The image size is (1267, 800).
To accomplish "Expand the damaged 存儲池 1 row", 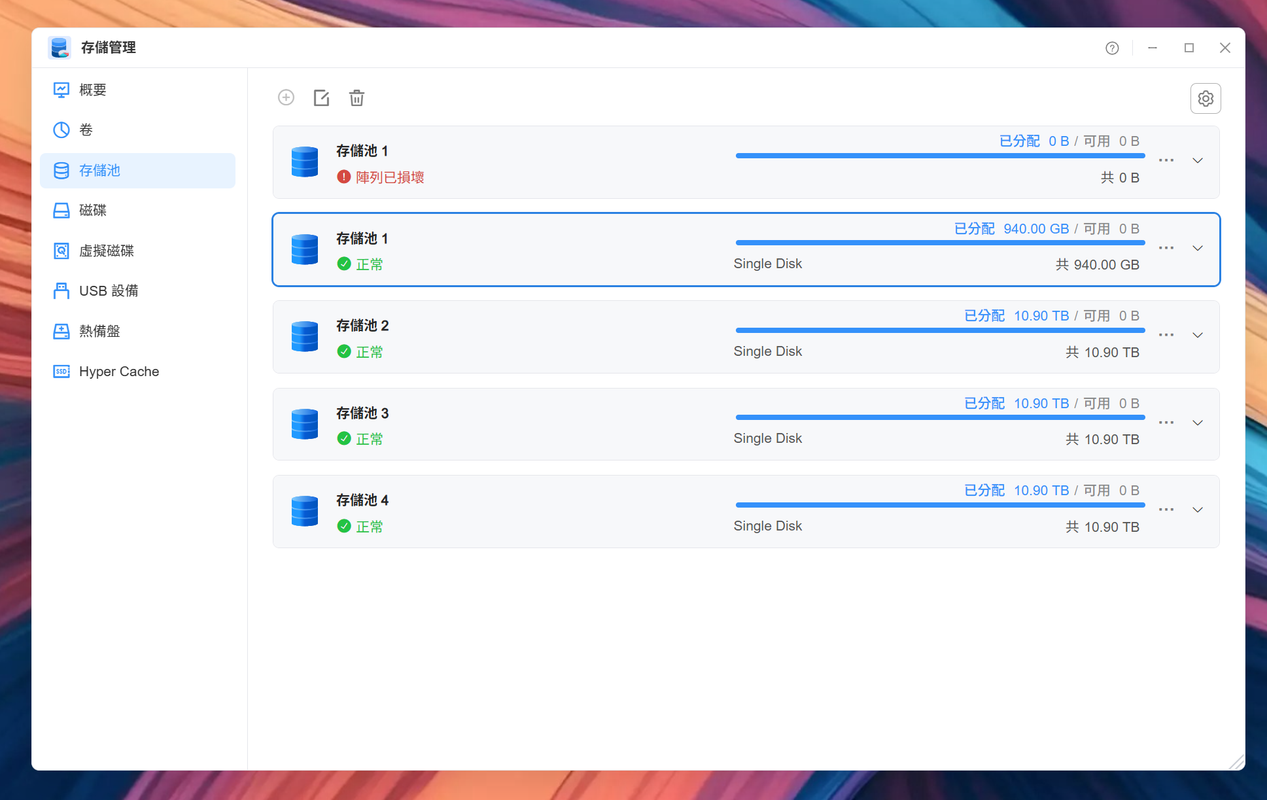I will (1197, 161).
